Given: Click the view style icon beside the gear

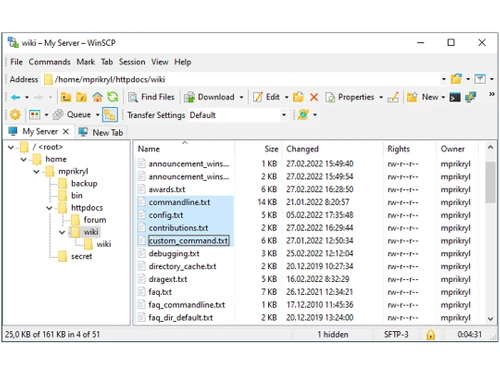Looking at the screenshot, I should tap(35, 115).
